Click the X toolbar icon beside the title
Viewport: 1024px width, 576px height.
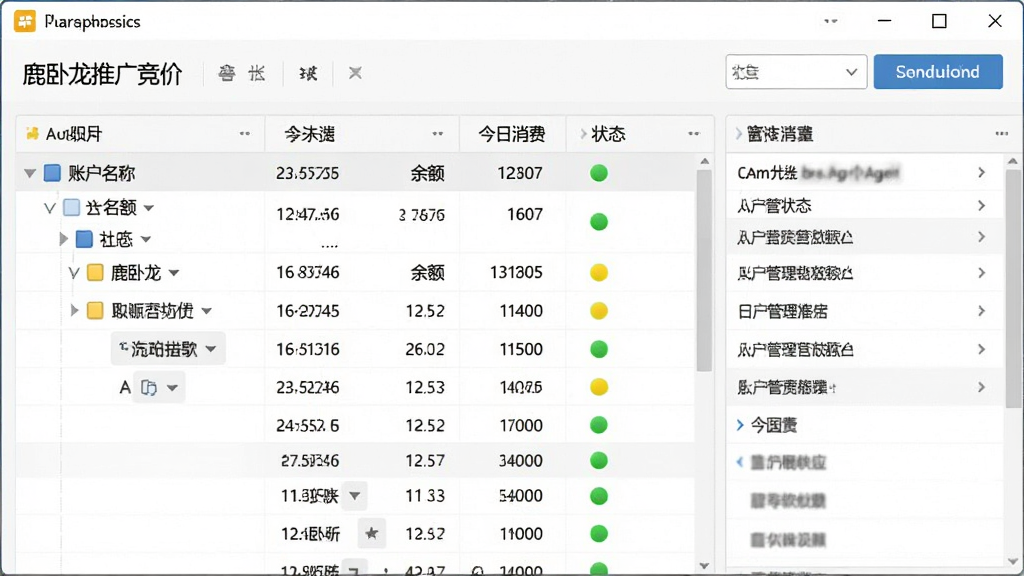pos(355,73)
